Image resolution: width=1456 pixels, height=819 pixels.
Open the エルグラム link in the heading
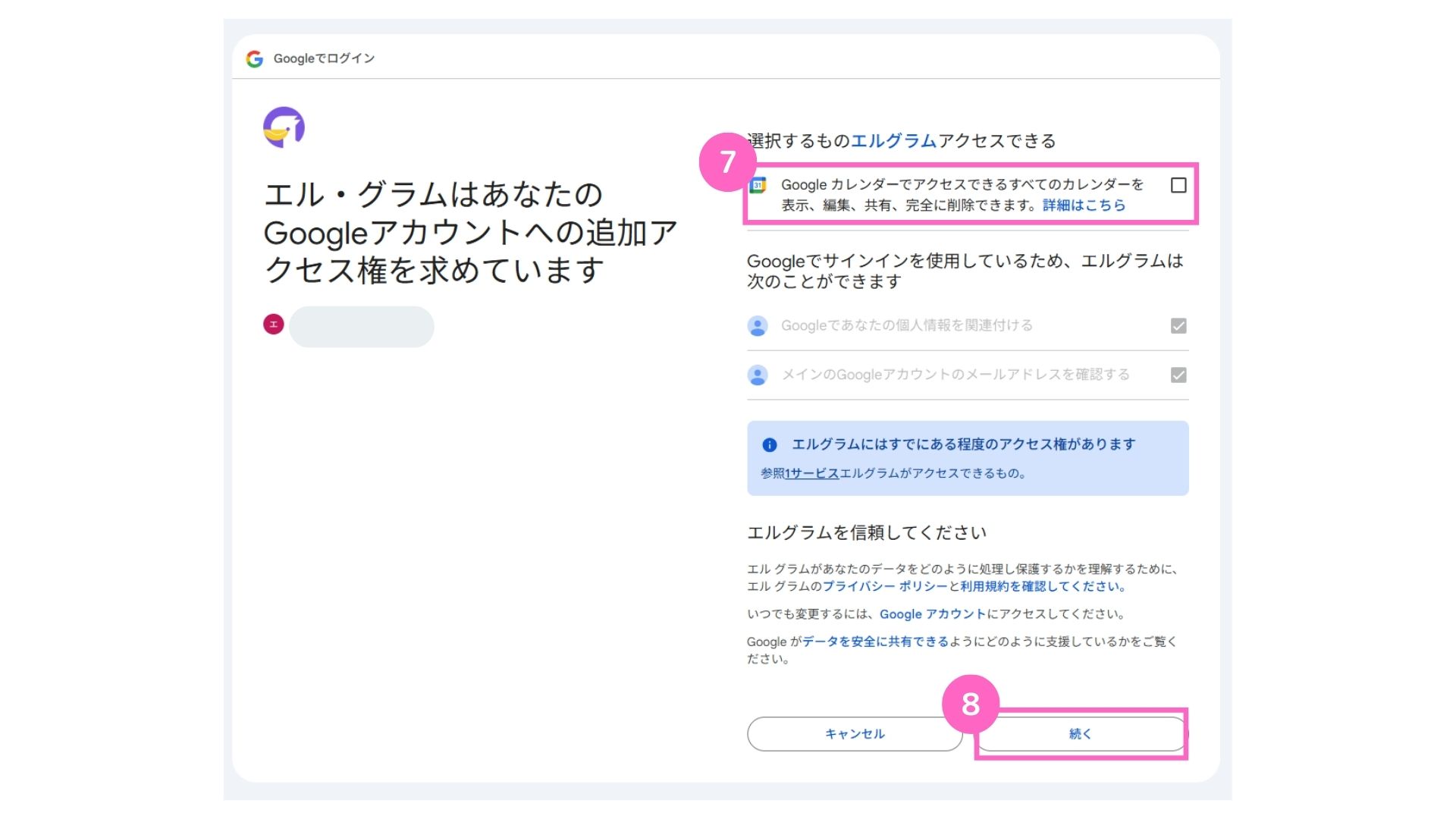pos(893,141)
